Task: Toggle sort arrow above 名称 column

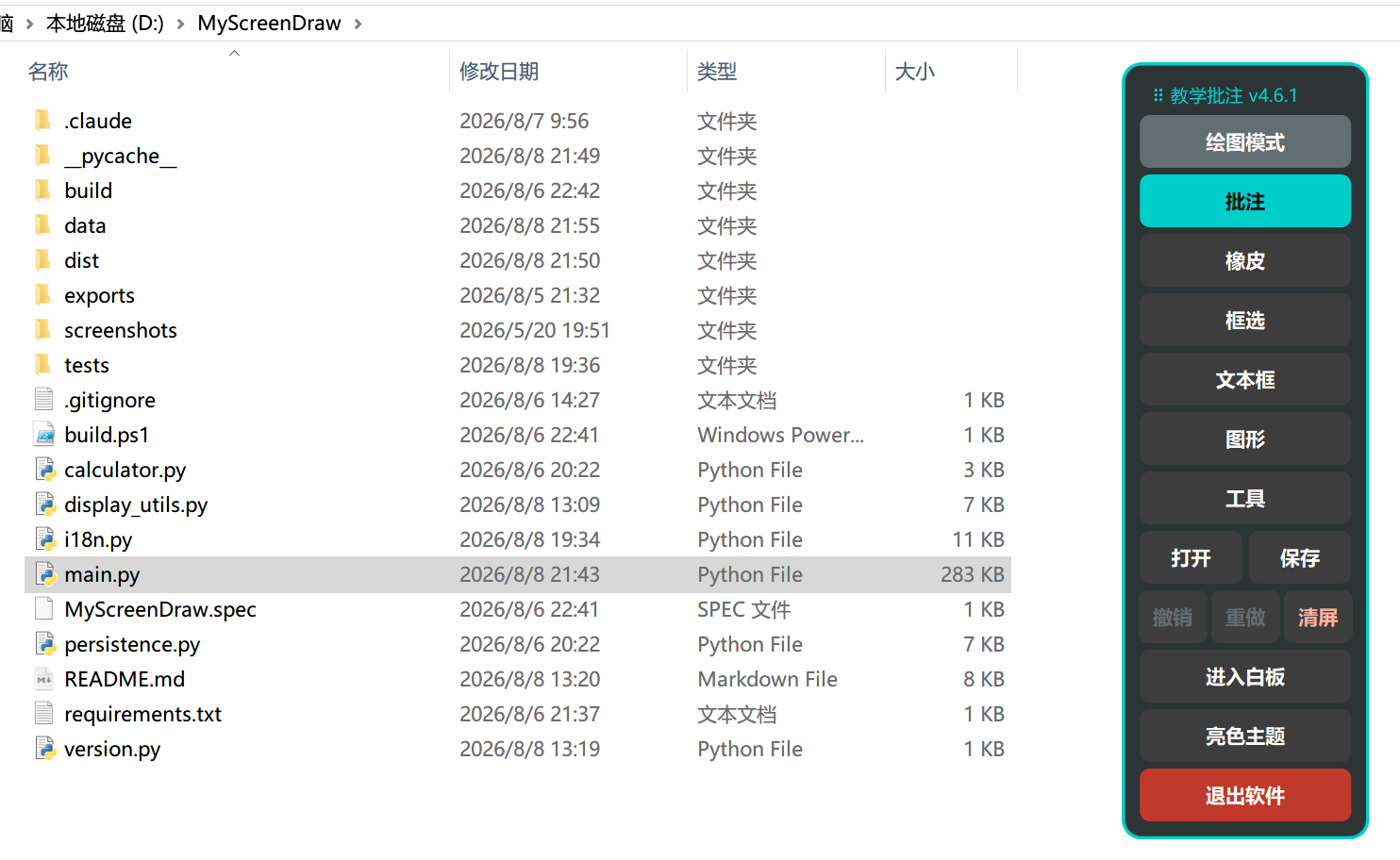Action: point(234,53)
